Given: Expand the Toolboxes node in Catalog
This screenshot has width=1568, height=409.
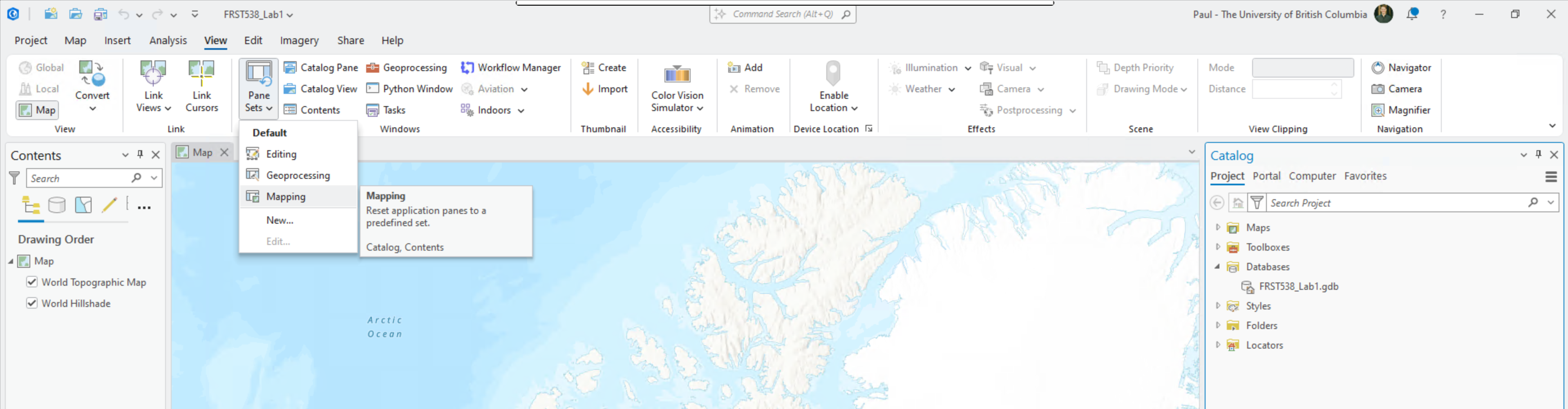Looking at the screenshot, I should 1217,247.
